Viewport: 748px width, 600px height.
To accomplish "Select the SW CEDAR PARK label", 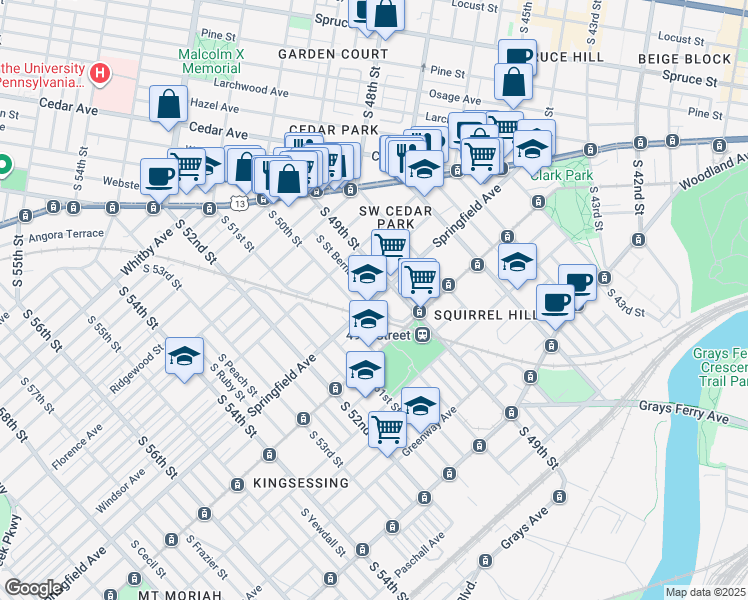I will tap(395, 217).
